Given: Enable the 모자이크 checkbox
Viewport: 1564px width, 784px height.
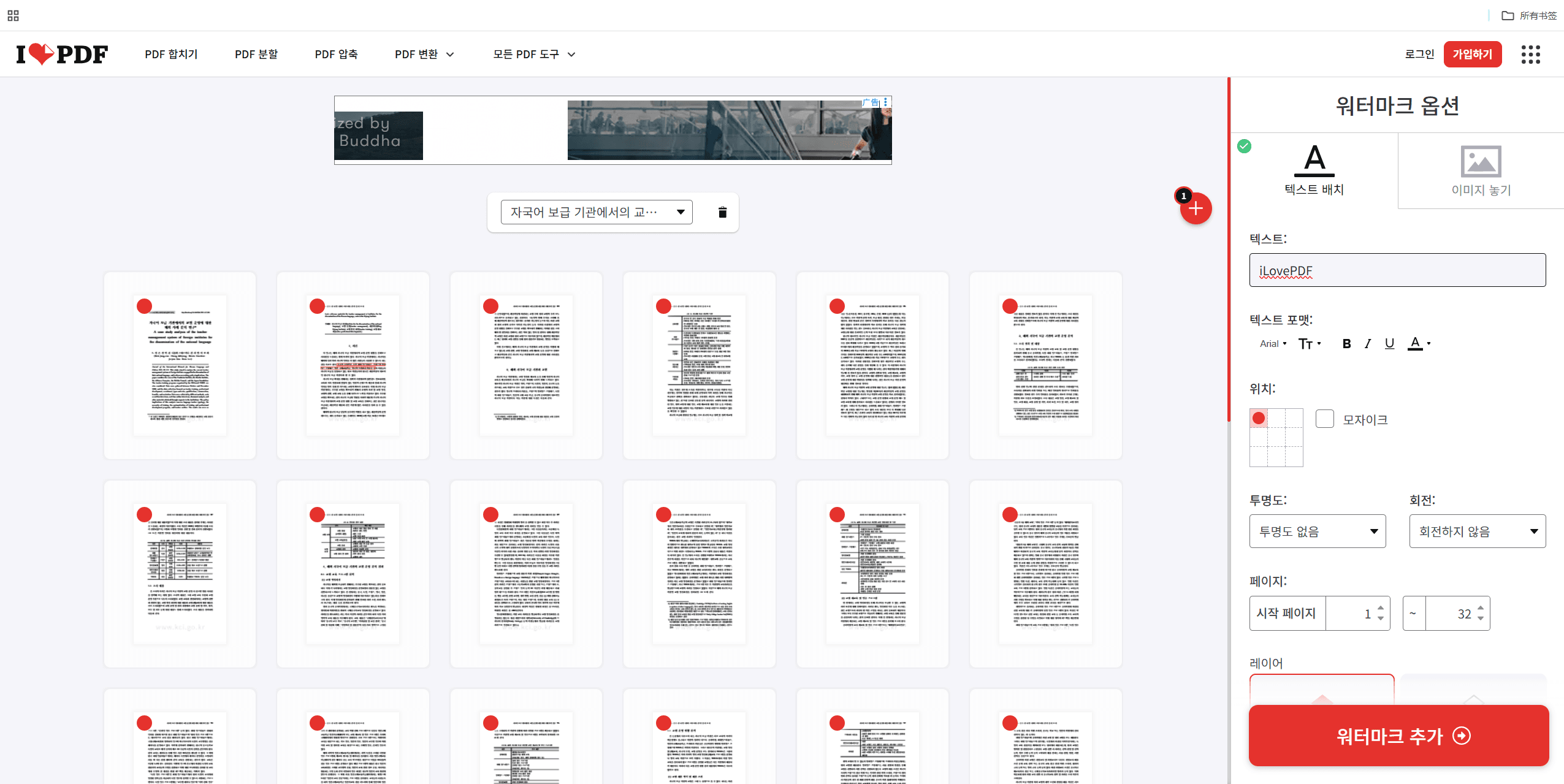Looking at the screenshot, I should (1324, 419).
